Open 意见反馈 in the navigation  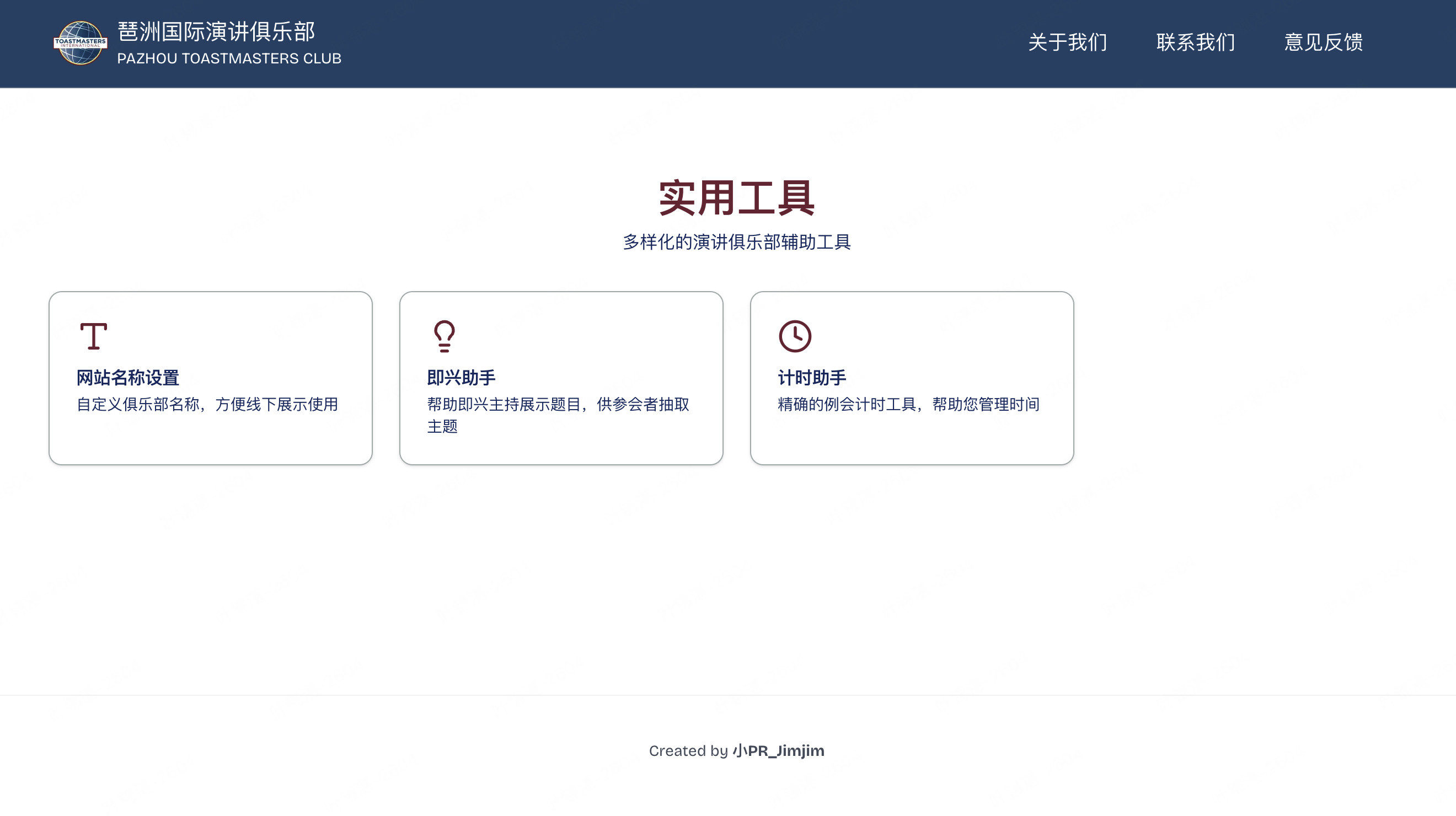1323,42
